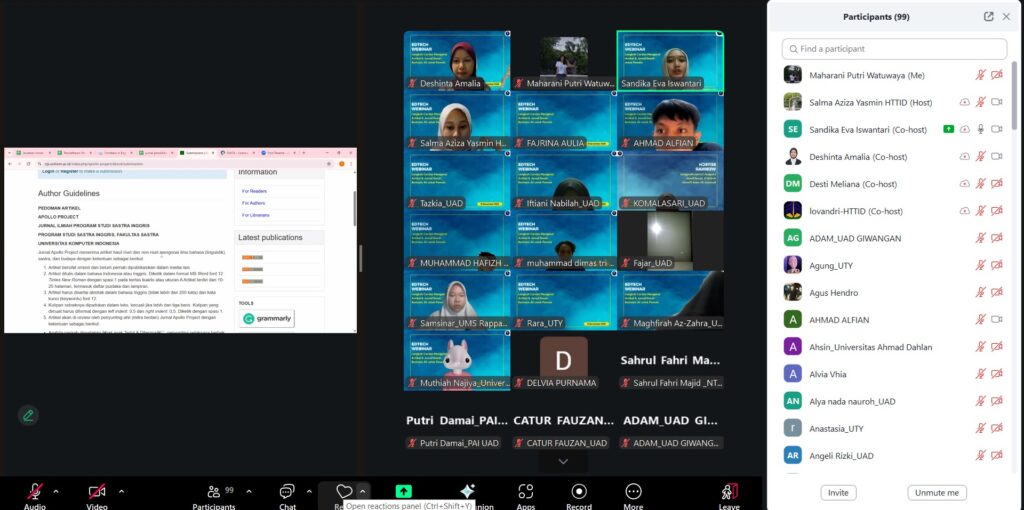Open the Apps icon in toolbar
This screenshot has width=1024, height=510.
(526, 491)
